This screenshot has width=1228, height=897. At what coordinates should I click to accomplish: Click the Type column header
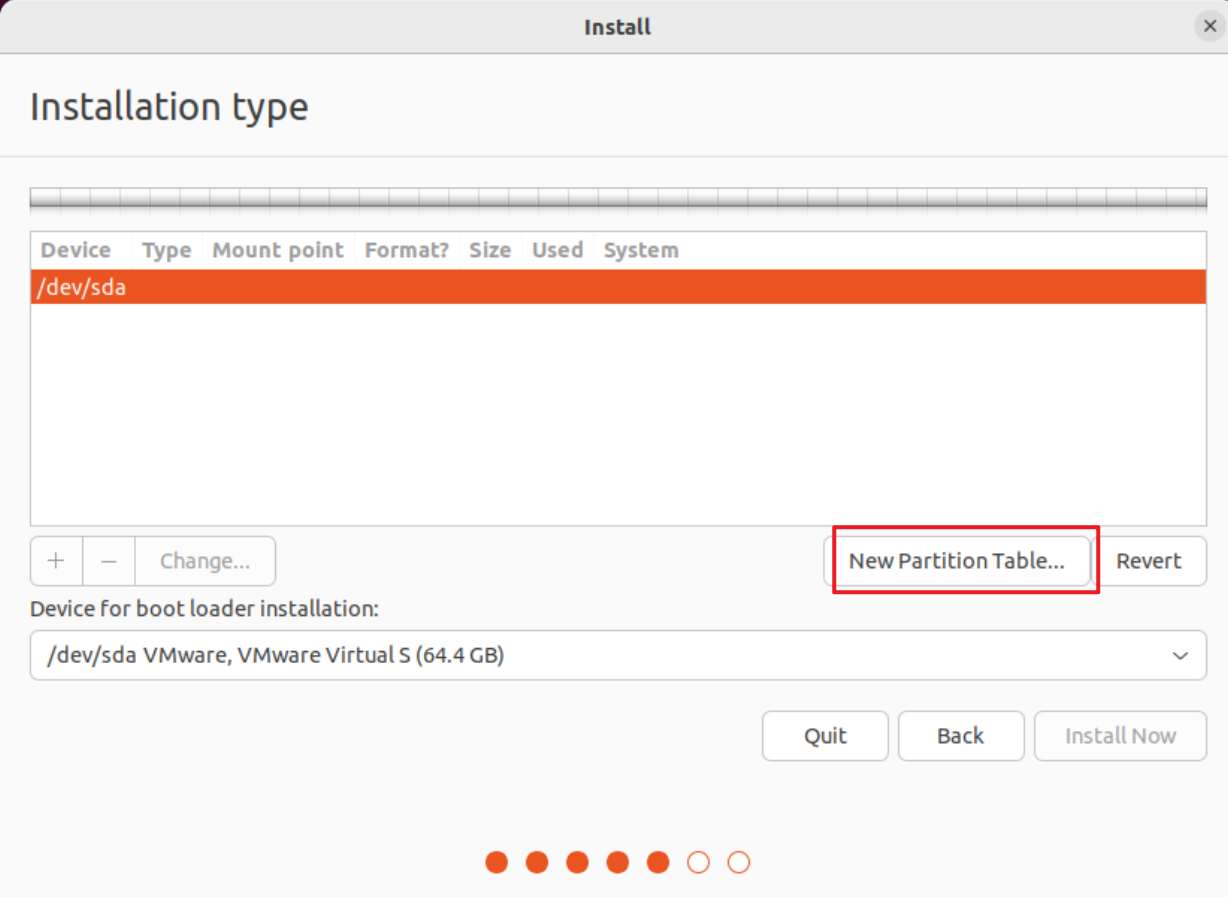click(x=166, y=250)
